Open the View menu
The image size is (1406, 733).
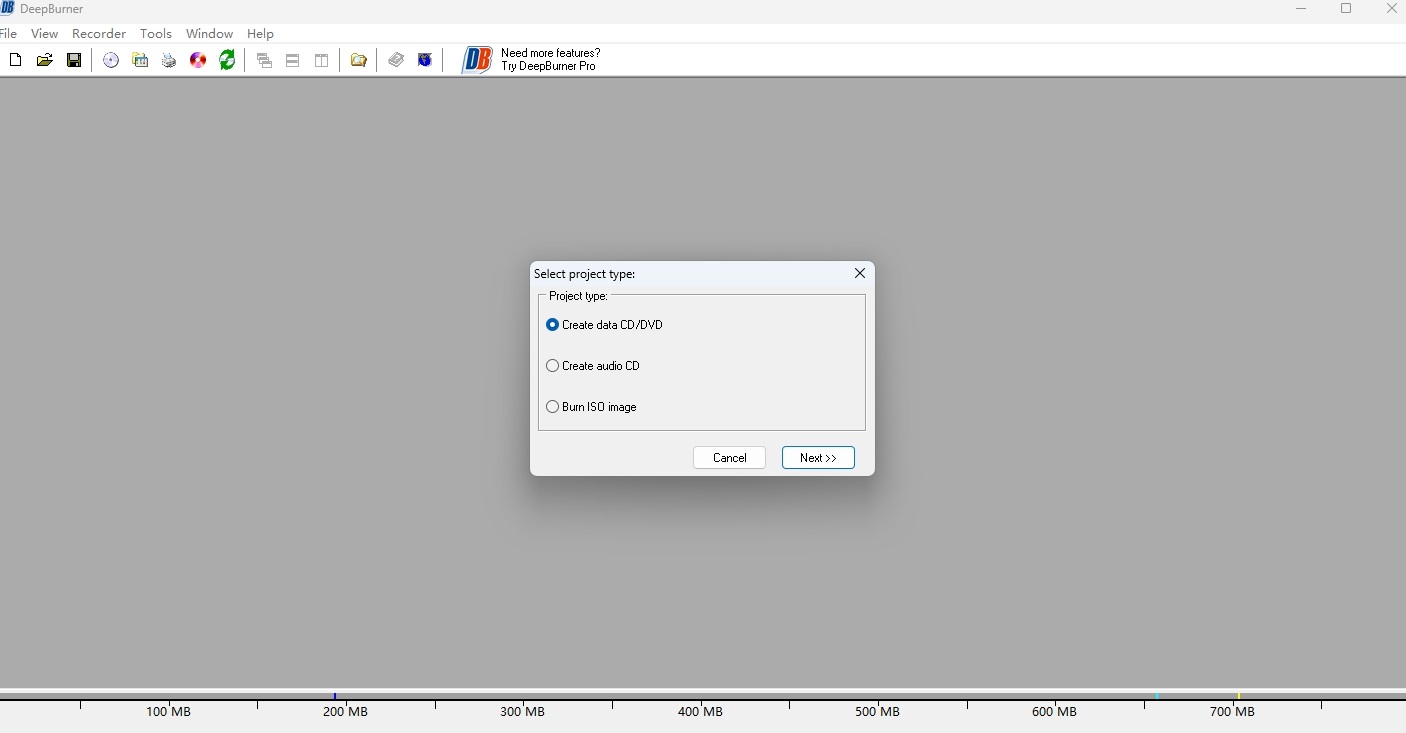[44, 34]
